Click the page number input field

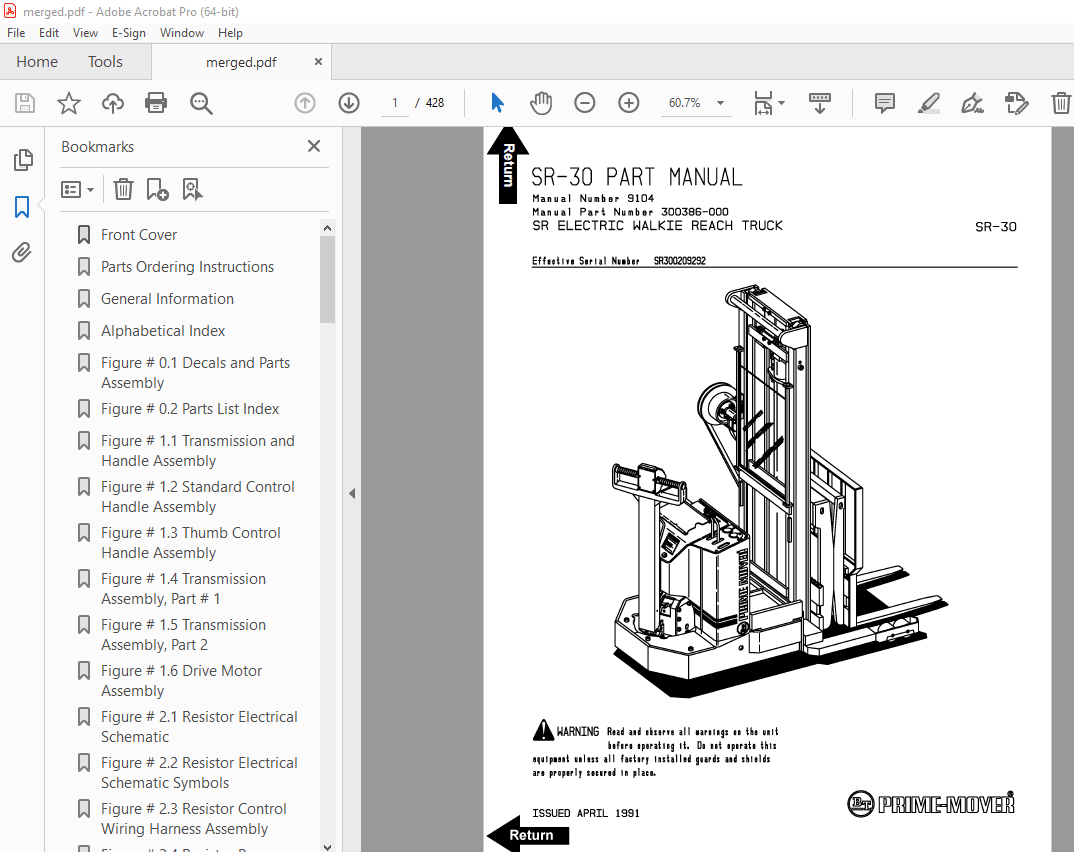click(x=394, y=102)
